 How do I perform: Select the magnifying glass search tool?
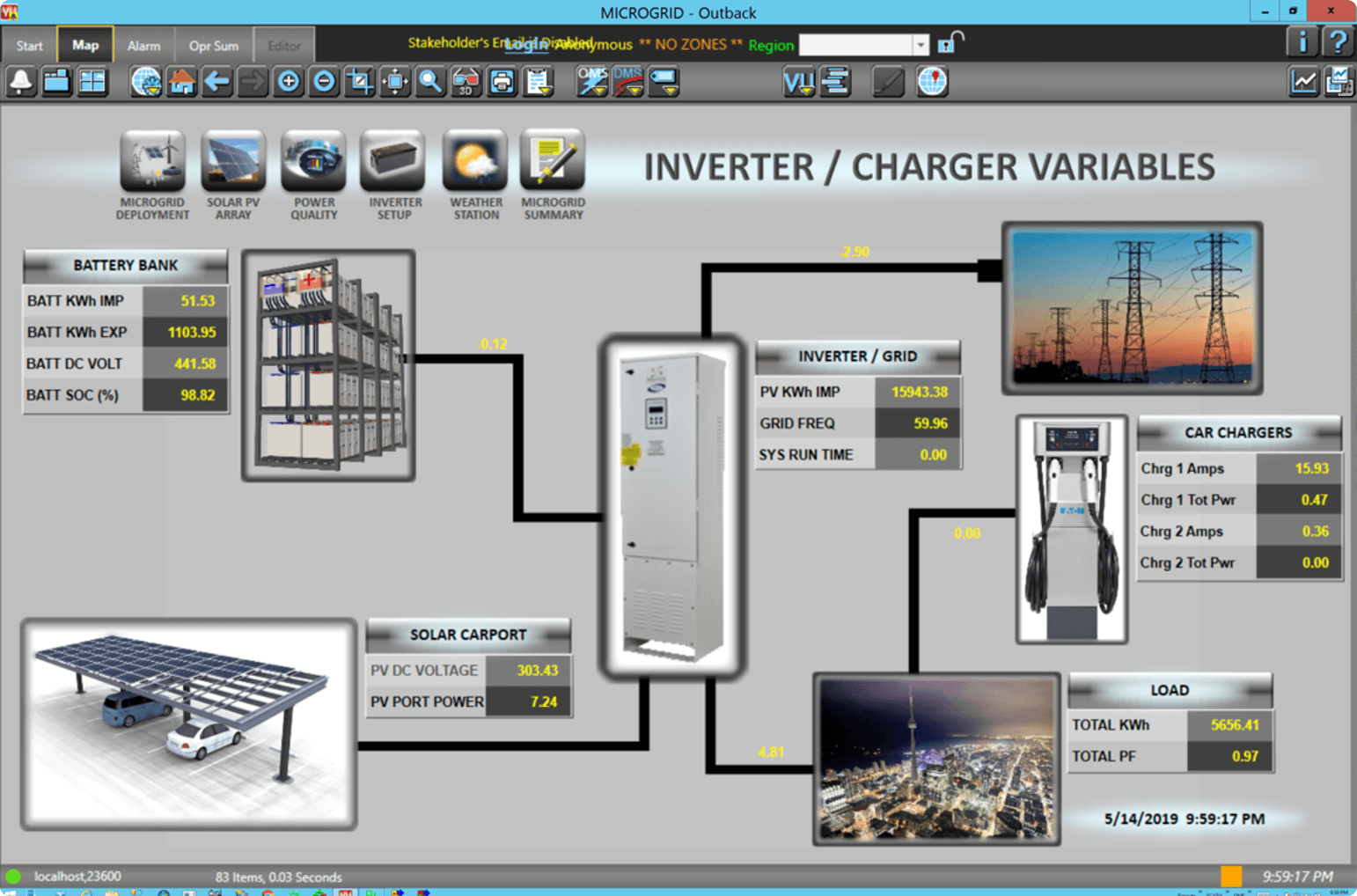click(x=430, y=82)
